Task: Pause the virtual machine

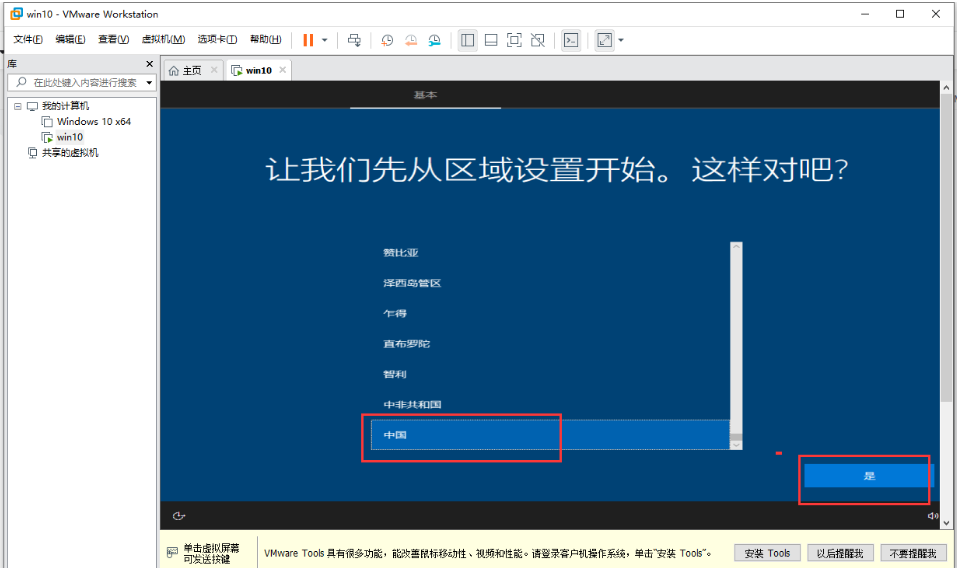Action: 308,40
